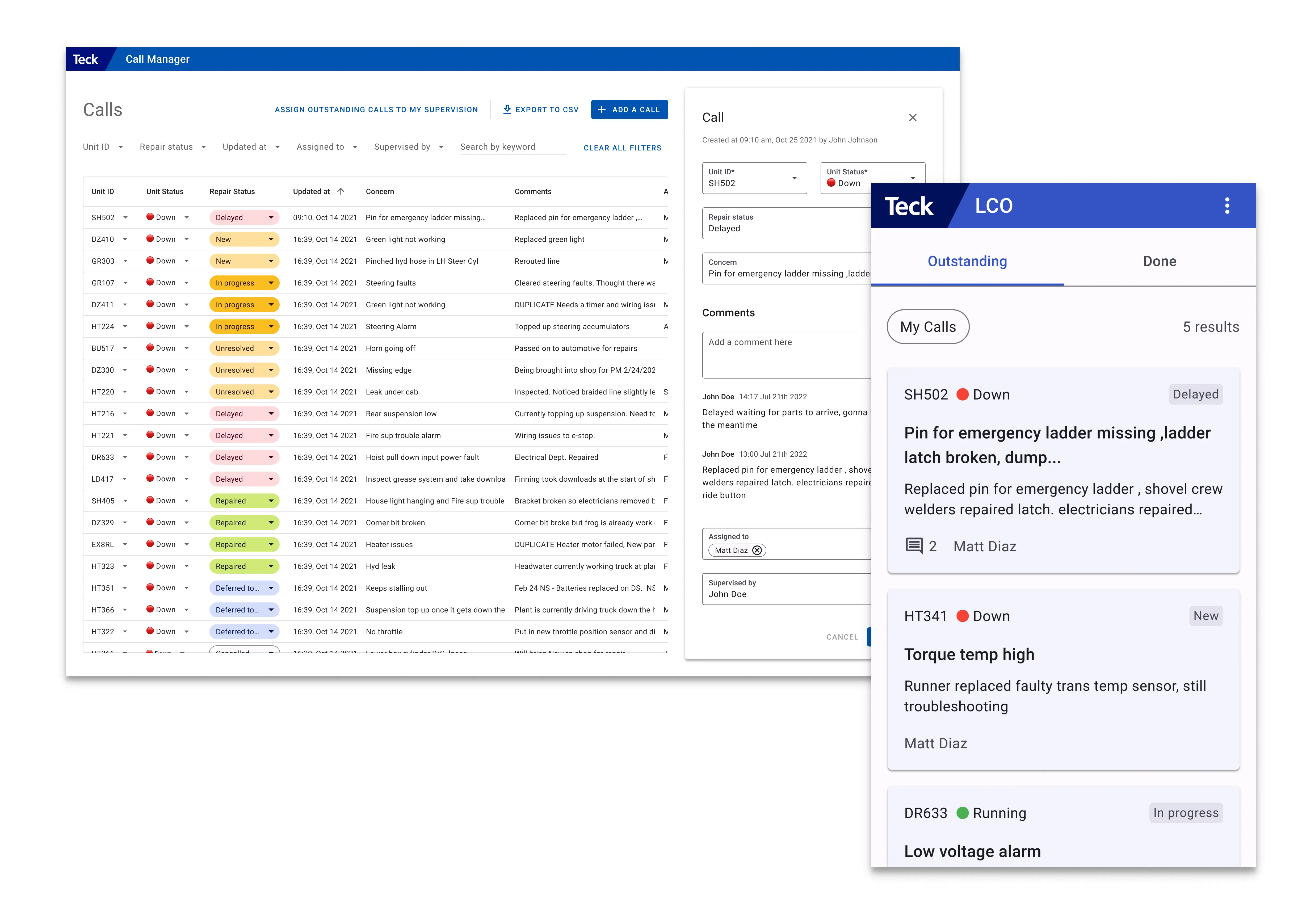Expand the Unit ID dropdown showing SH502
This screenshot has height=924, width=1302.
pos(794,178)
